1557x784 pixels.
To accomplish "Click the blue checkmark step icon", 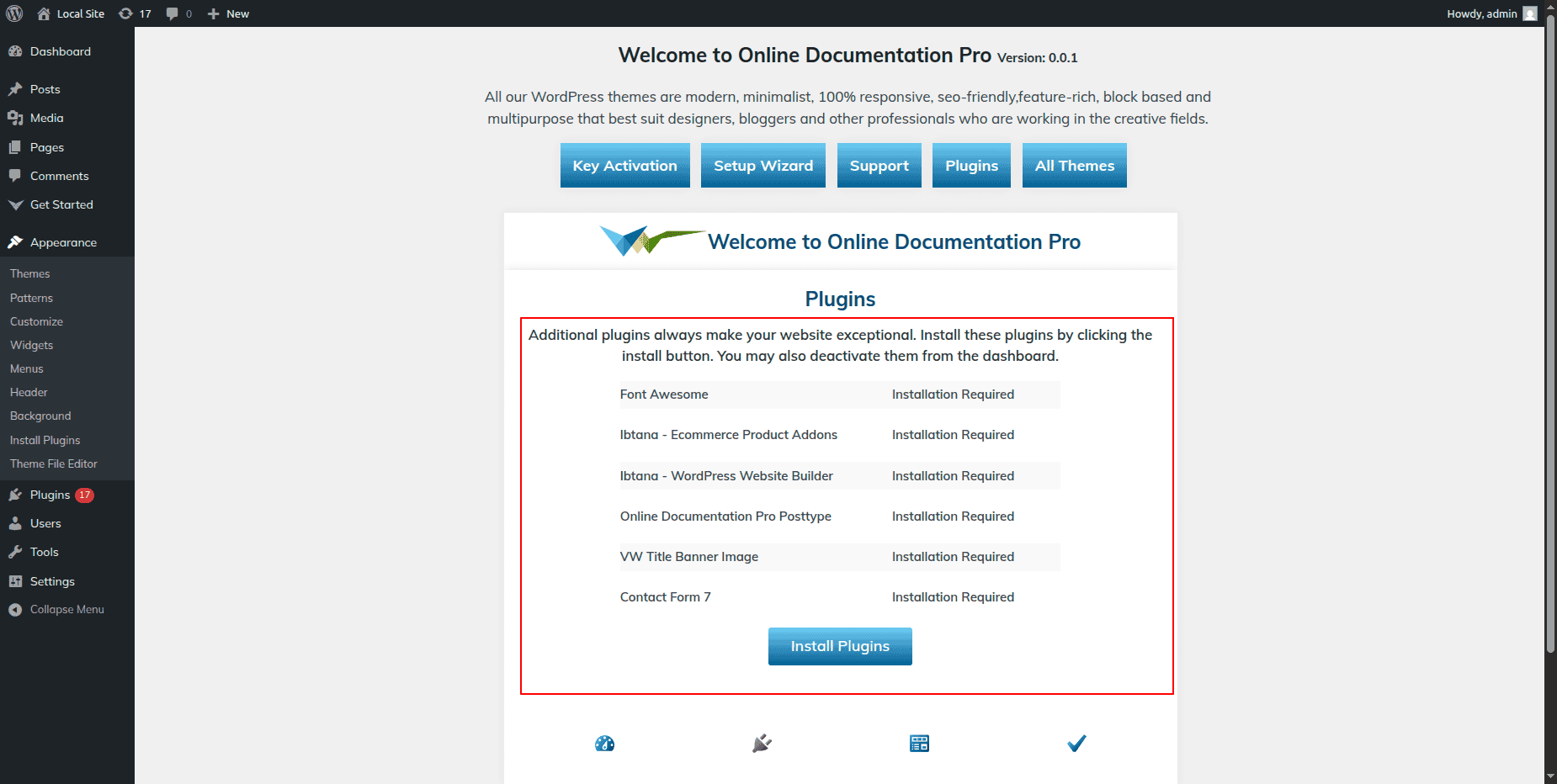I will pos(1076,744).
